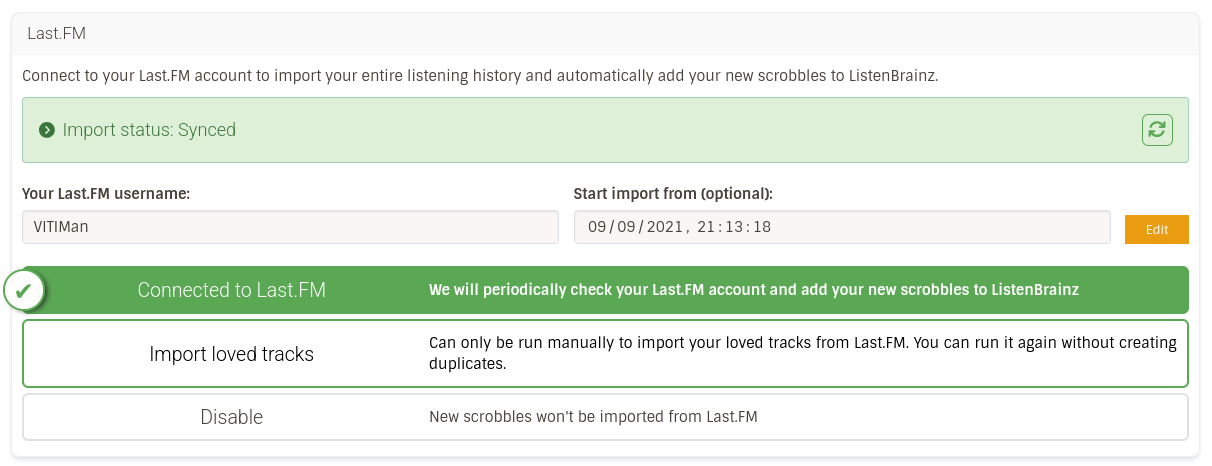
Task: Choose the Import loved tracks option
Action: coord(232,354)
